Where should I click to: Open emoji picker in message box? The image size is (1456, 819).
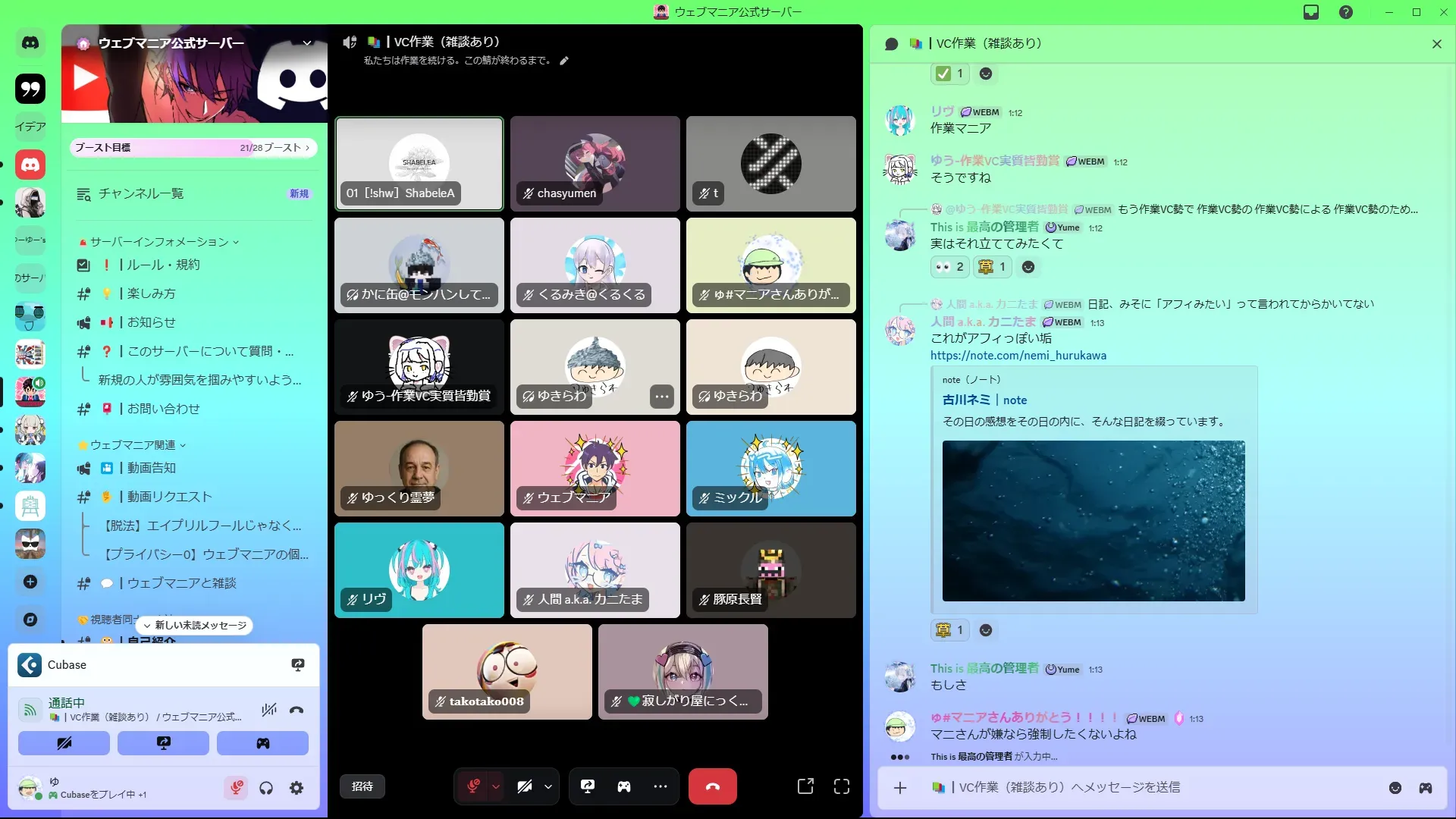click(1395, 788)
